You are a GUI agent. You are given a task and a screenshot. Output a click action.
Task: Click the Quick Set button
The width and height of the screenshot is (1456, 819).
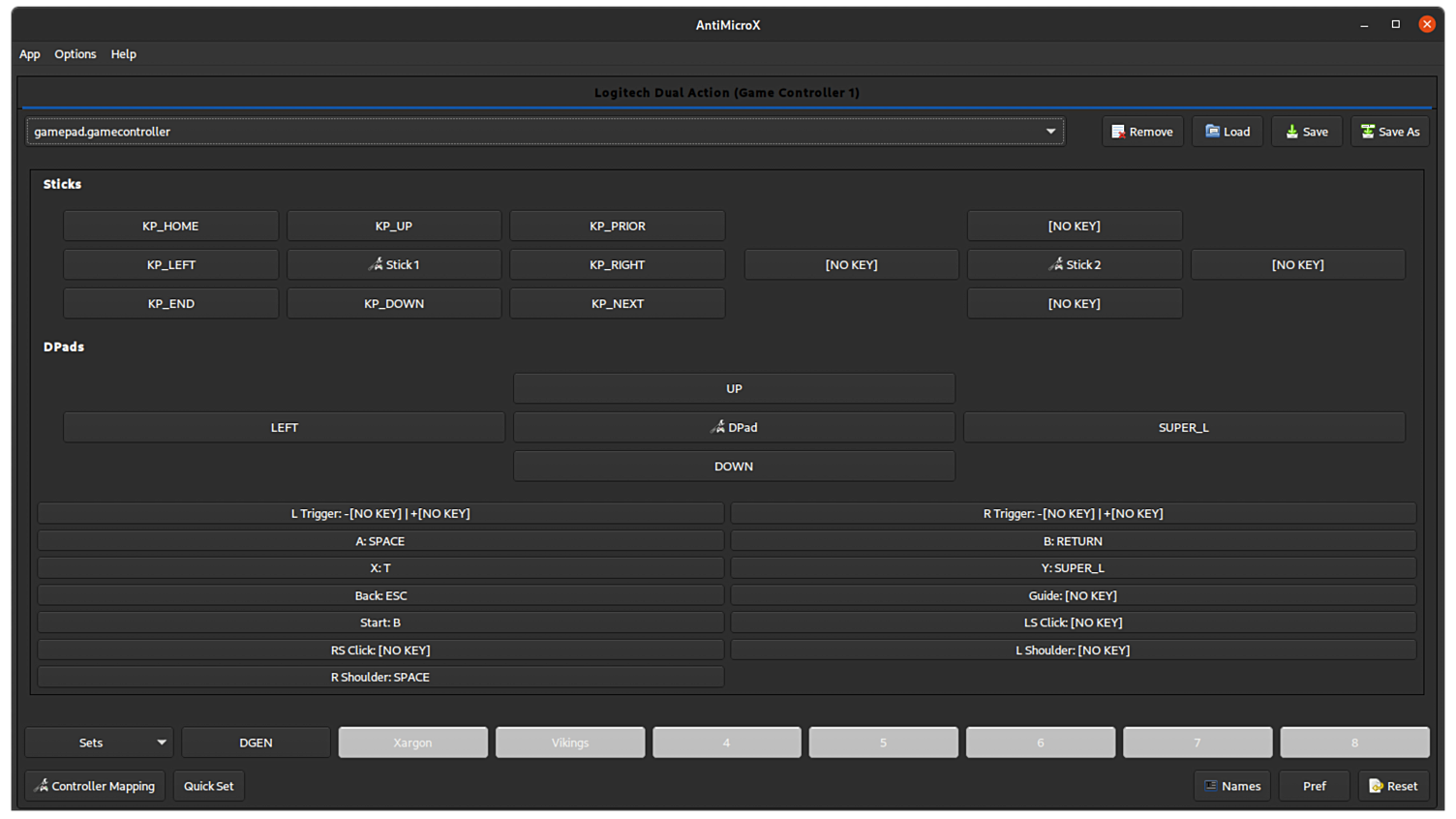click(x=209, y=786)
